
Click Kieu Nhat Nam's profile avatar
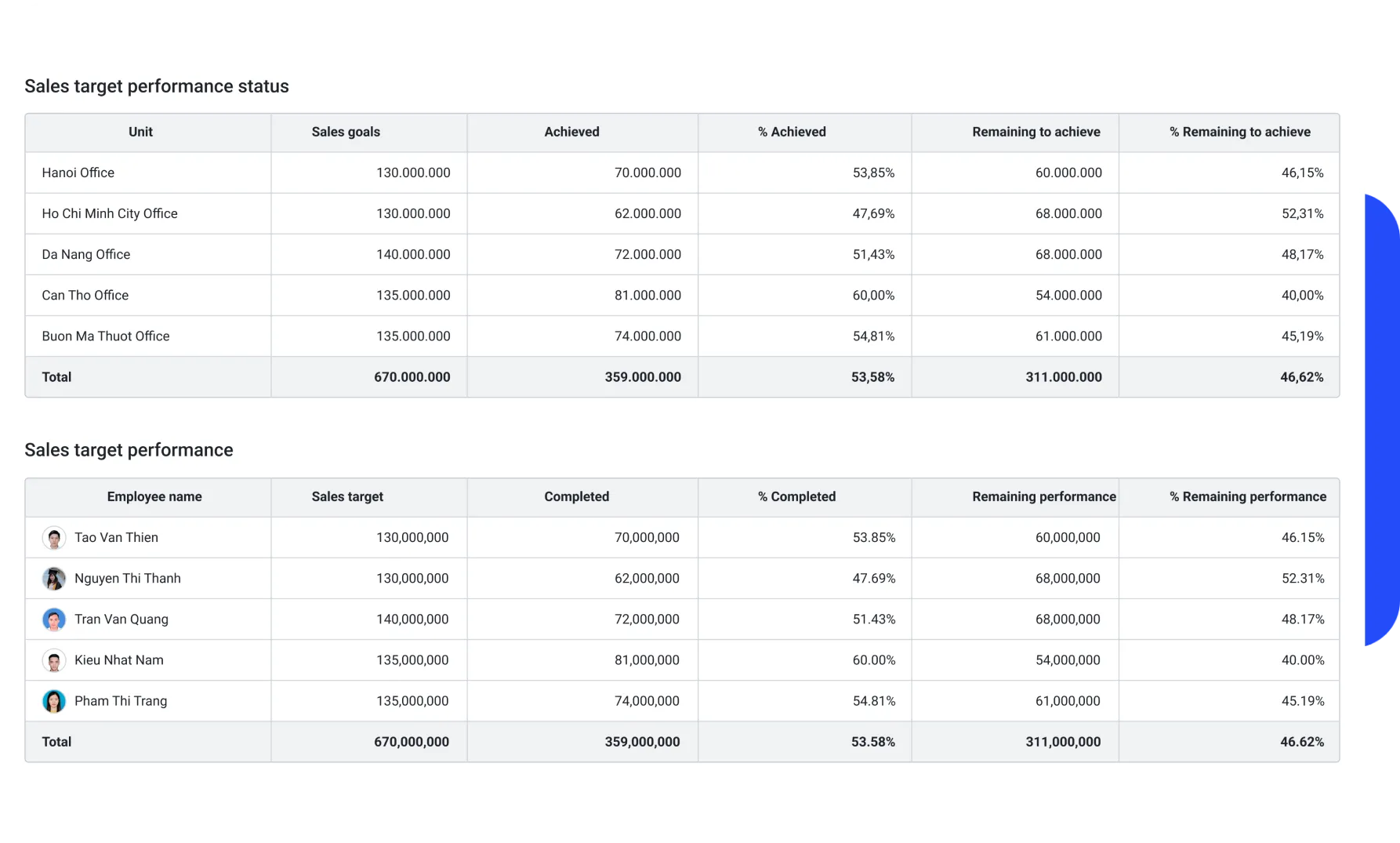point(54,660)
